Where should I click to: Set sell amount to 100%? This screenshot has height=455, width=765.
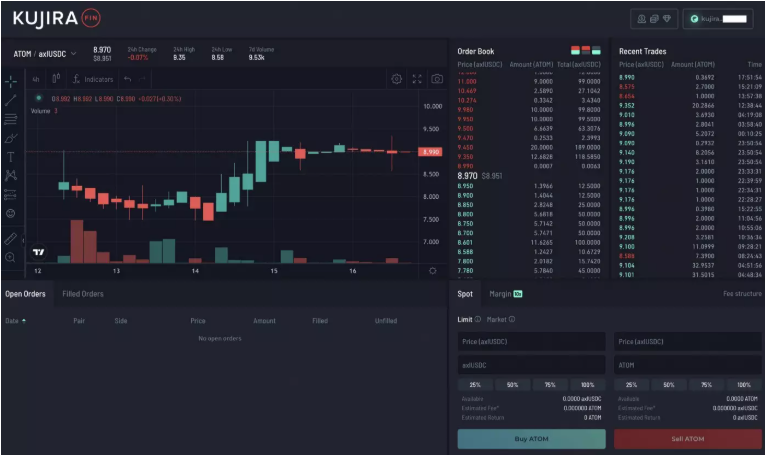pos(744,385)
